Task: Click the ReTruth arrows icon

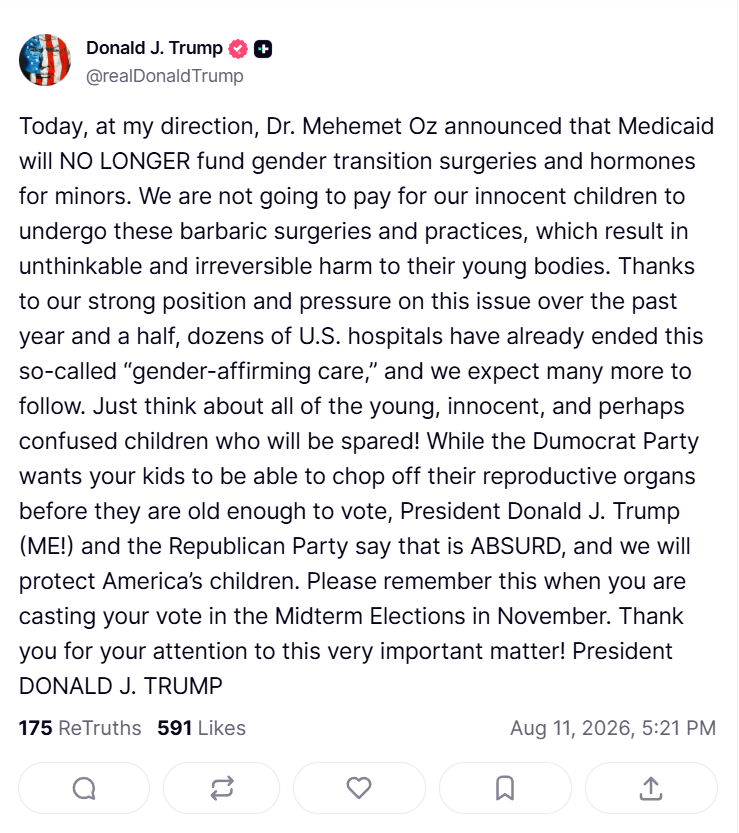Action: point(222,788)
